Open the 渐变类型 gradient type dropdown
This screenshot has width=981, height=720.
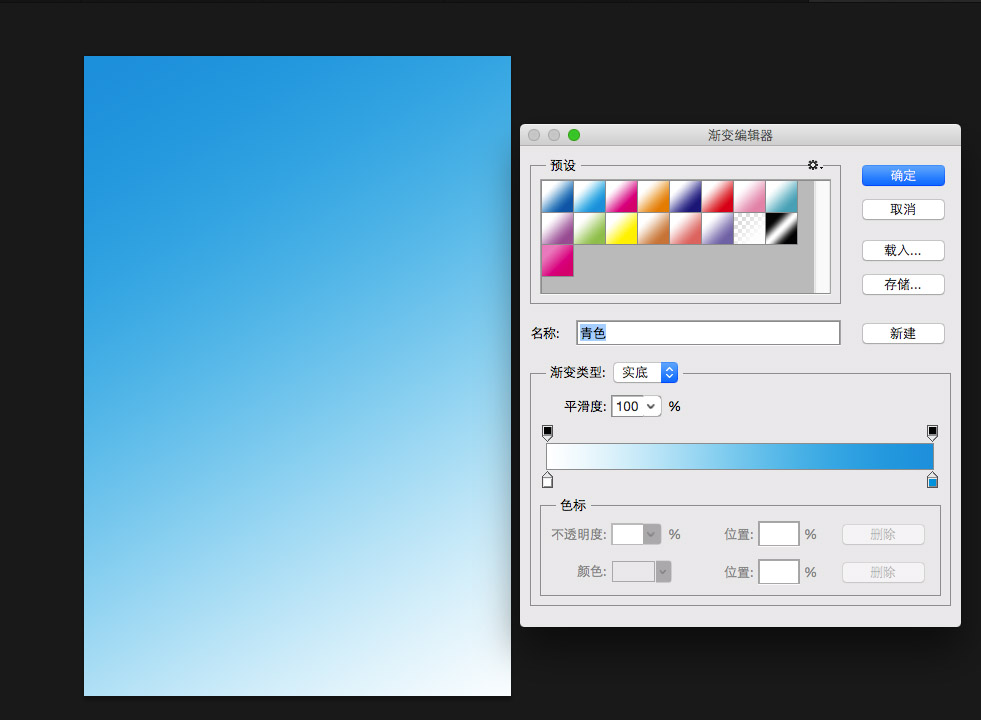[646, 373]
